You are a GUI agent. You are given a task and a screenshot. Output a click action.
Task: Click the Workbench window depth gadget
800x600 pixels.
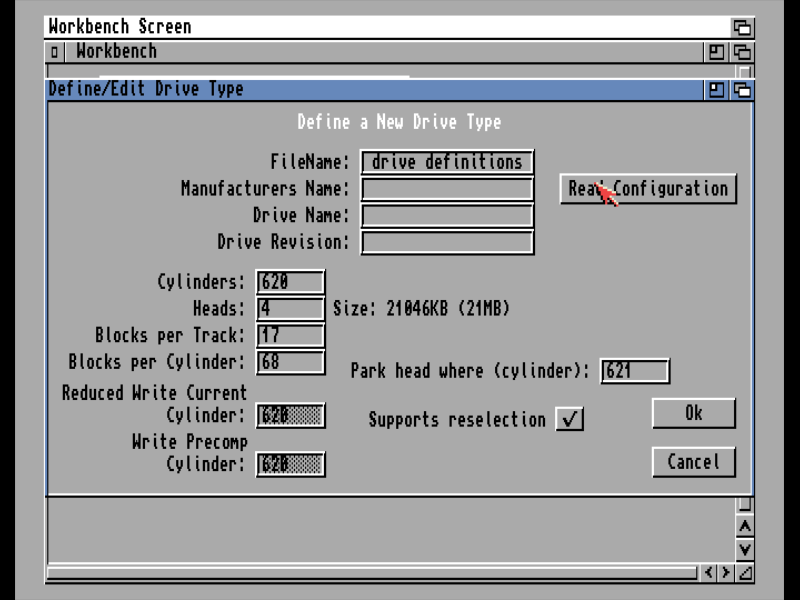tap(742, 52)
